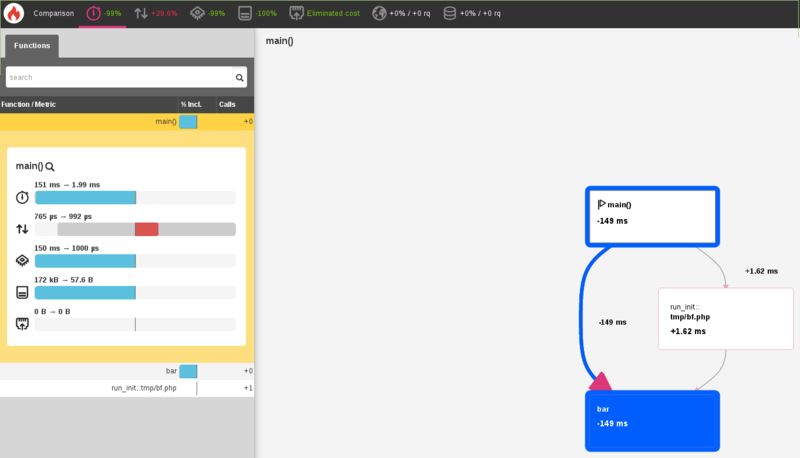The height and width of the screenshot is (458, 800).
Task: Select the I/O wait arrows metric
Action: click(156, 13)
